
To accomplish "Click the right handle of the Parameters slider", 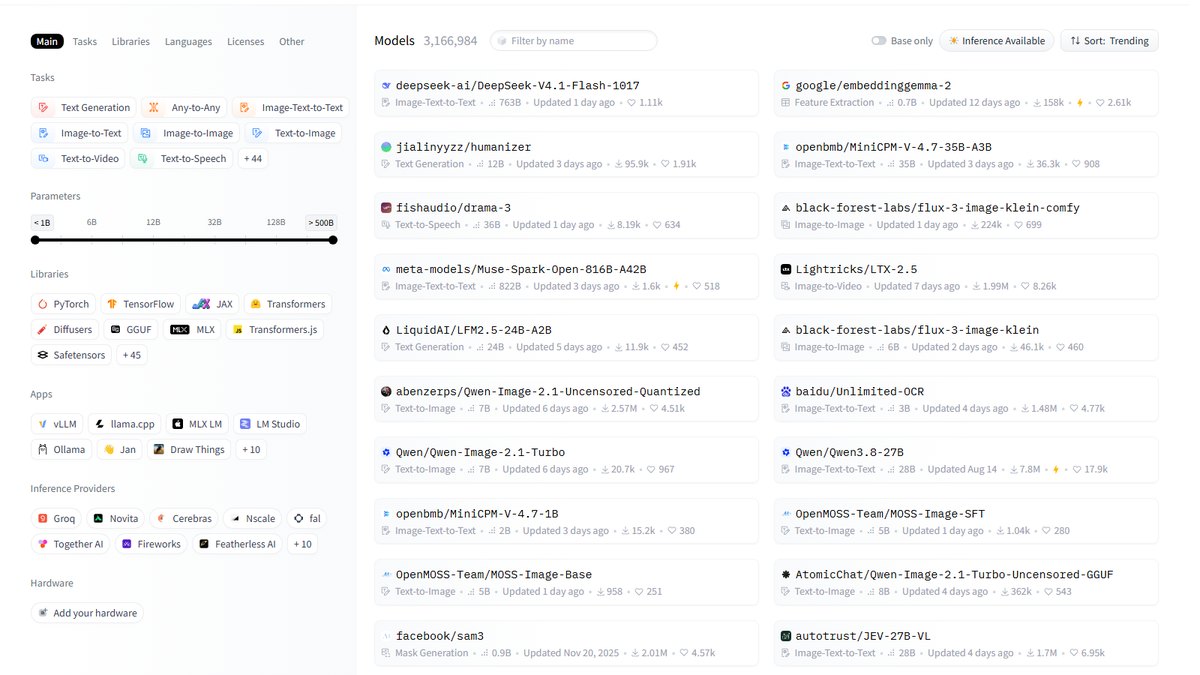I will (x=333, y=240).
